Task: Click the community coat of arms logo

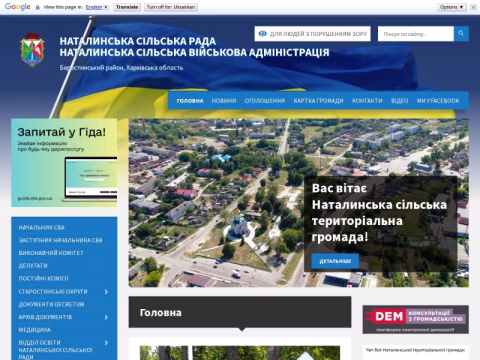Action: [x=32, y=49]
